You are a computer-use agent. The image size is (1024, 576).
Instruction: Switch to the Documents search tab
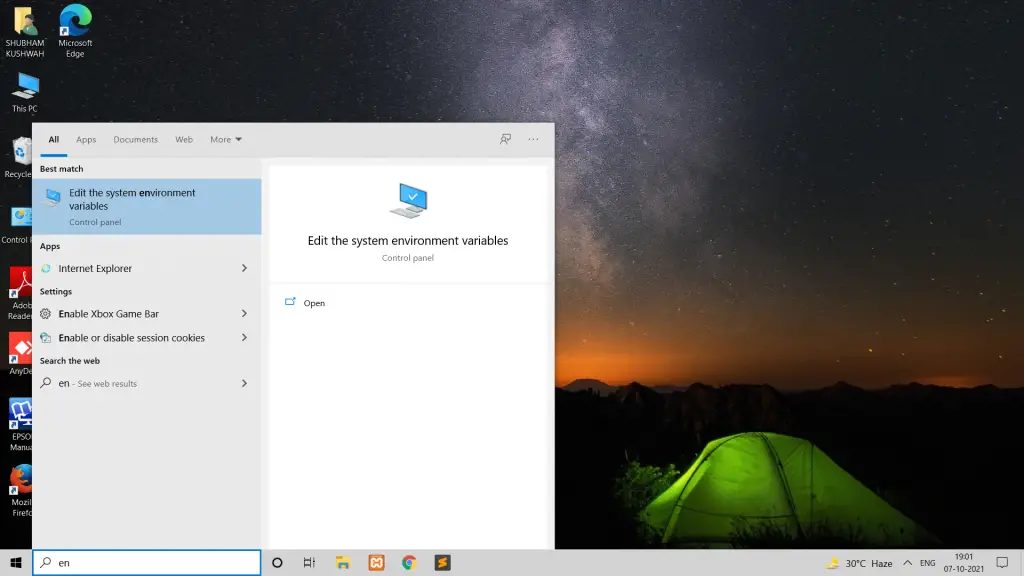tap(135, 139)
